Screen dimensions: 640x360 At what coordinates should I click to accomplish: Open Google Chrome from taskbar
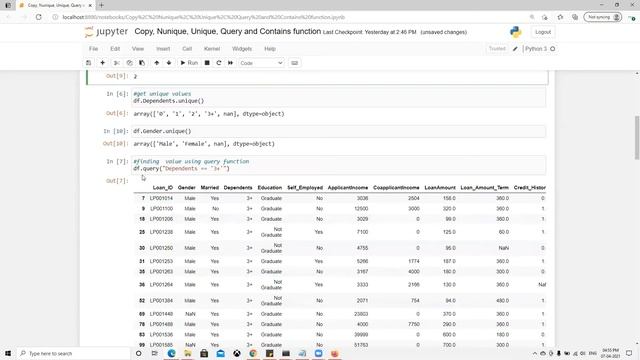(x=253, y=353)
